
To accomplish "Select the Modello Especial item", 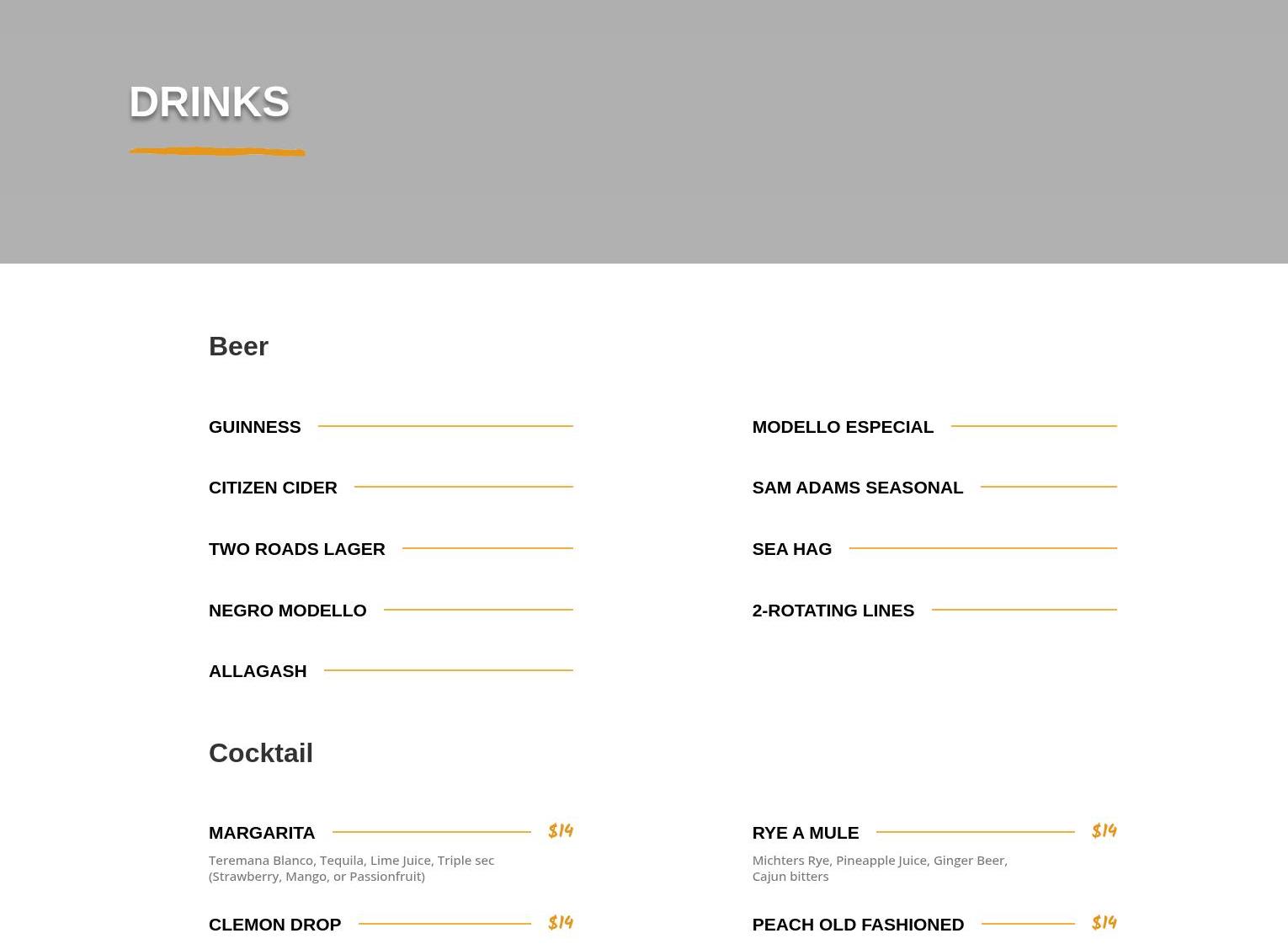I will tap(842, 427).
